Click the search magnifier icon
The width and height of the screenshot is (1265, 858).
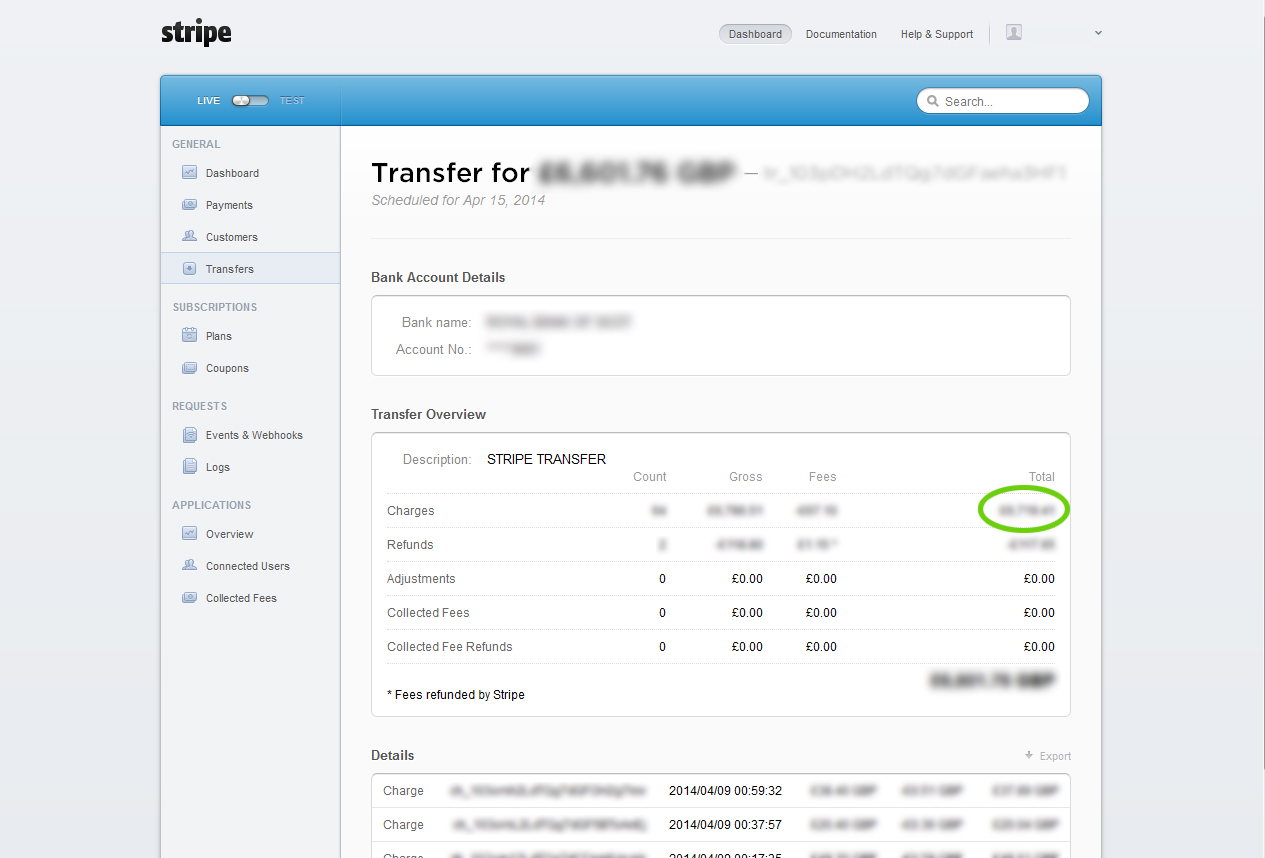coord(933,101)
